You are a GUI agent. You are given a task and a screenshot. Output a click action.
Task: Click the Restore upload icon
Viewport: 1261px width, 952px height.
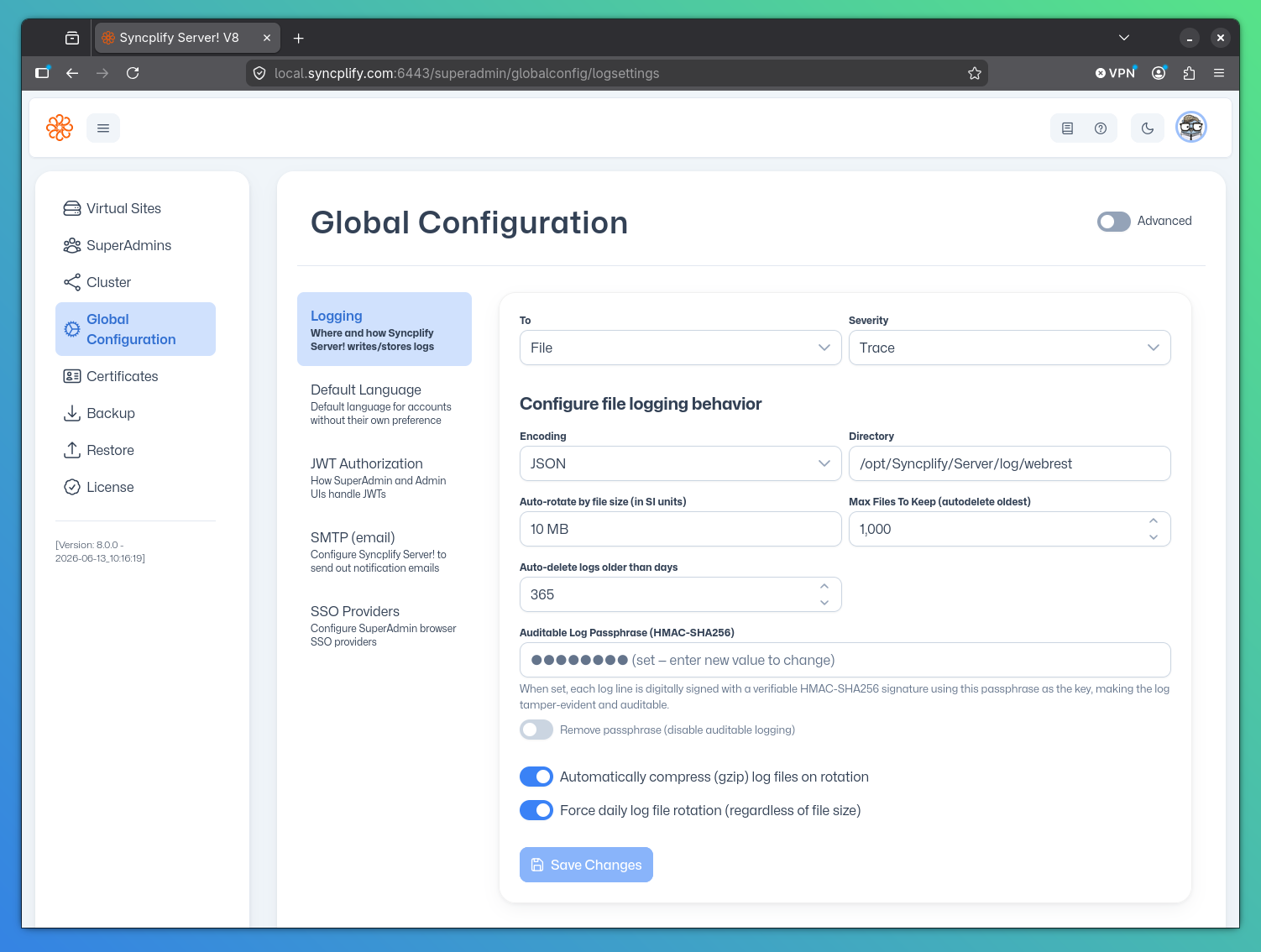point(72,450)
